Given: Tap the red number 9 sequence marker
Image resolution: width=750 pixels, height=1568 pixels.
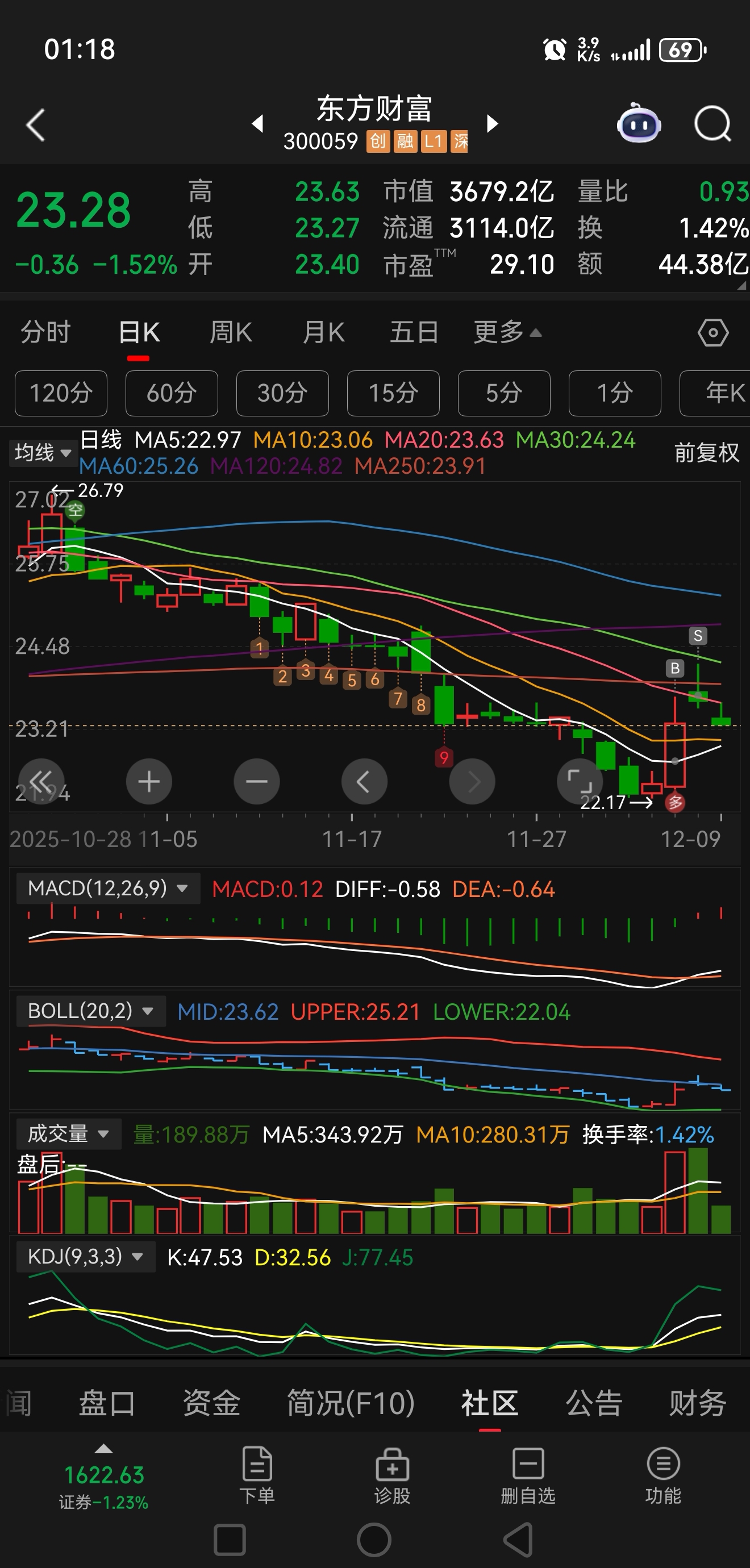Looking at the screenshot, I should (444, 758).
